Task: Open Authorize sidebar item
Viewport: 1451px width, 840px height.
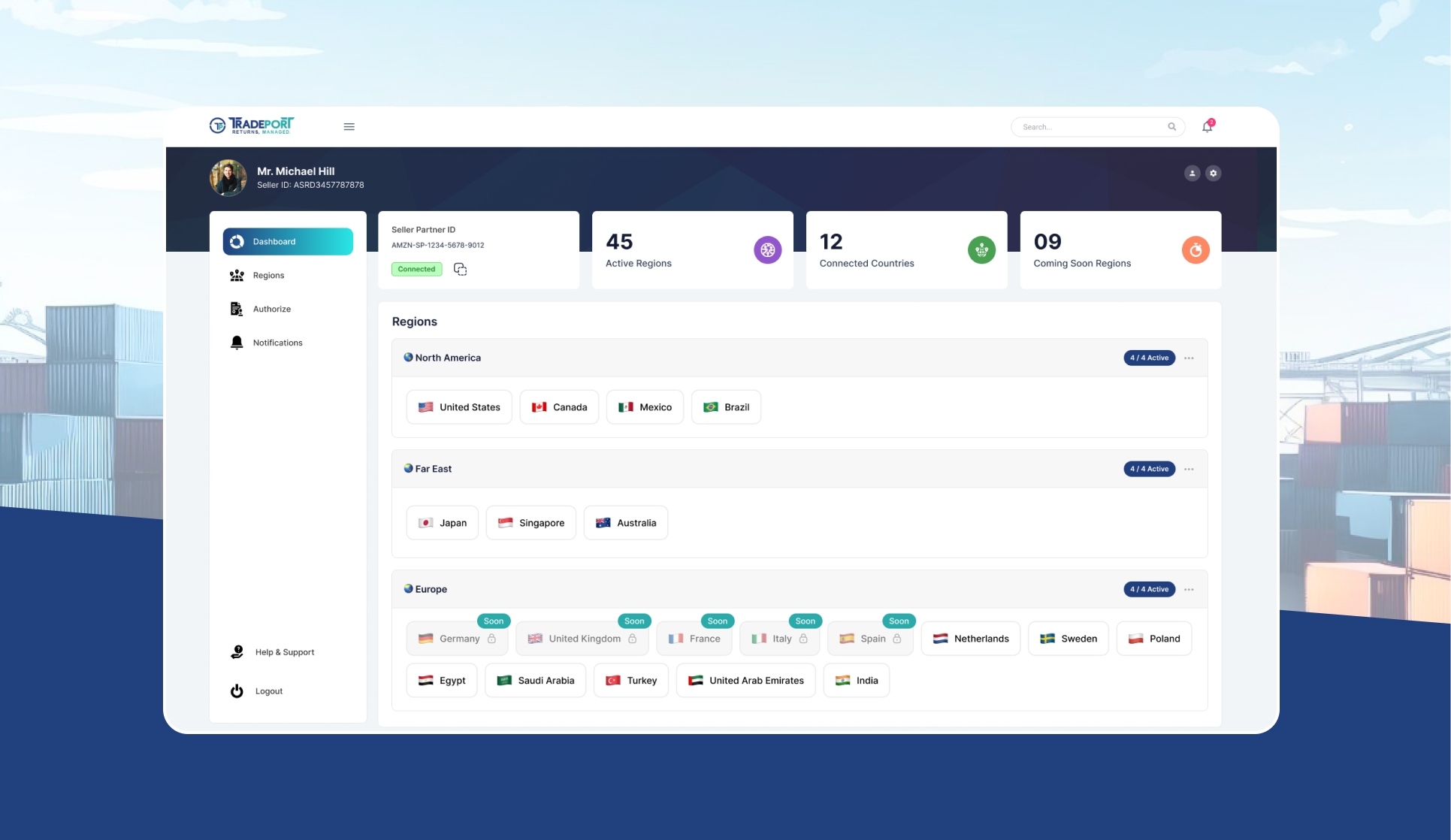Action: click(x=271, y=310)
